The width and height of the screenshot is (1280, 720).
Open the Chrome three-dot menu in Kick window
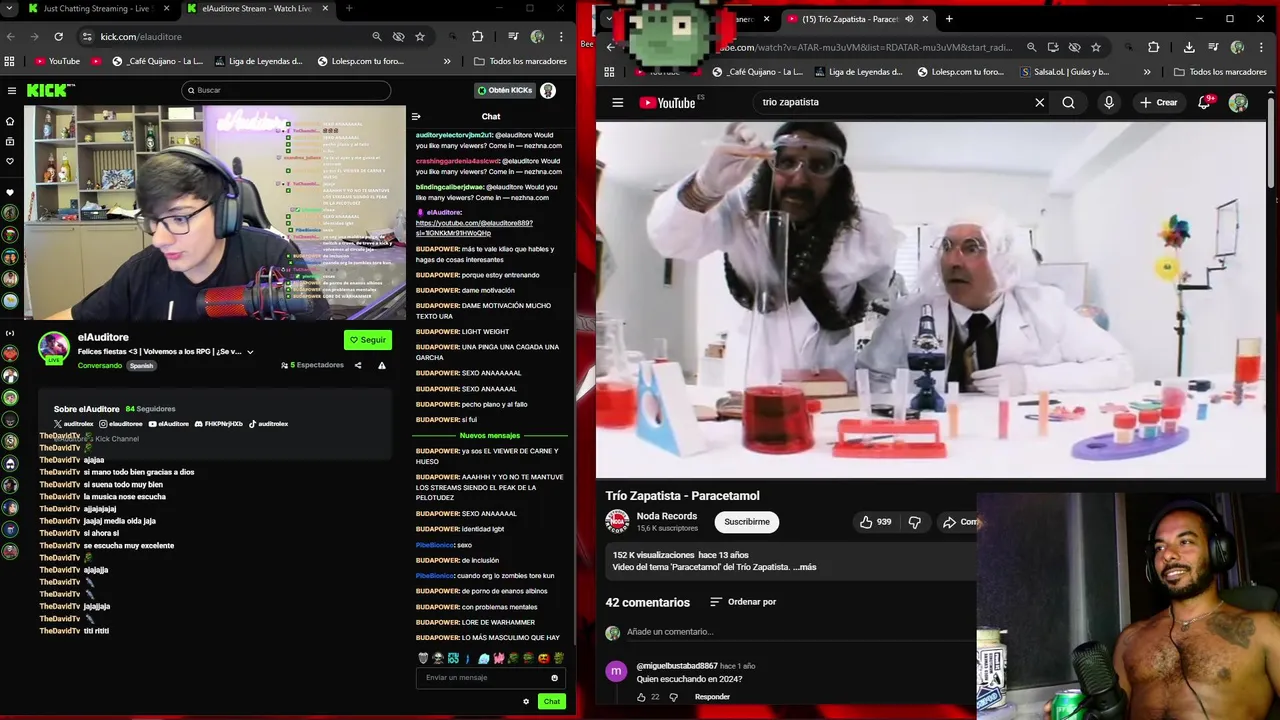(x=561, y=36)
